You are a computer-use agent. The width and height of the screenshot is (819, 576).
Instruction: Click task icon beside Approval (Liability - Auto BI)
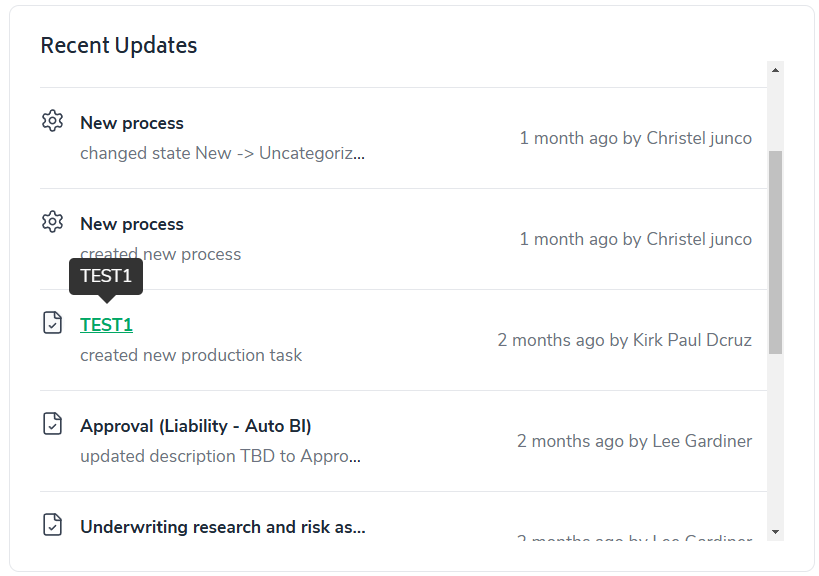pyautogui.click(x=52, y=424)
